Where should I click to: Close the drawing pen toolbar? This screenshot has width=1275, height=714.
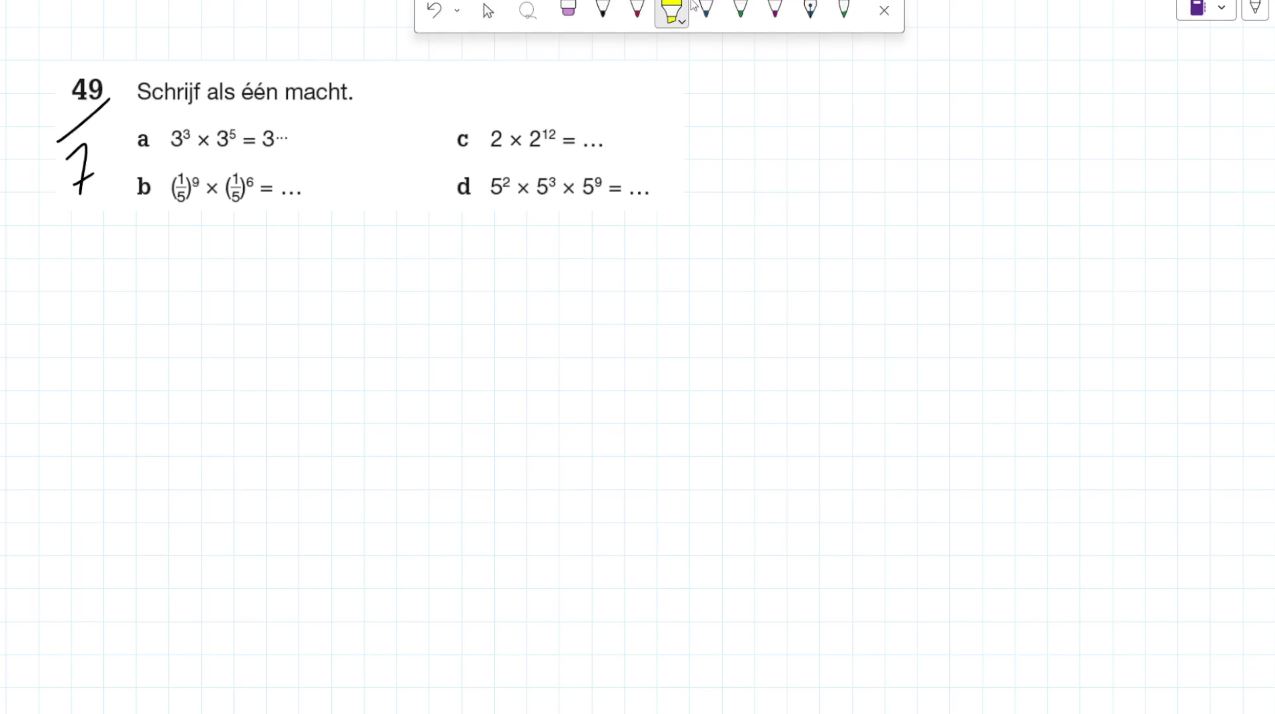(x=884, y=10)
